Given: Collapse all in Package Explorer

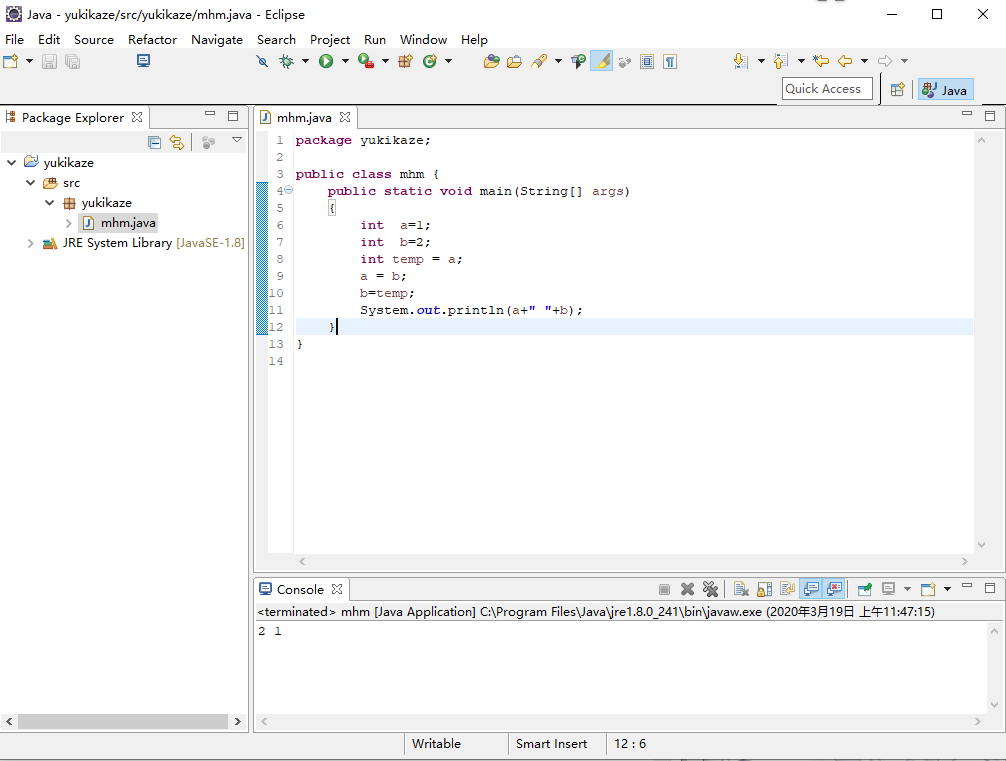Looking at the screenshot, I should click(x=155, y=143).
